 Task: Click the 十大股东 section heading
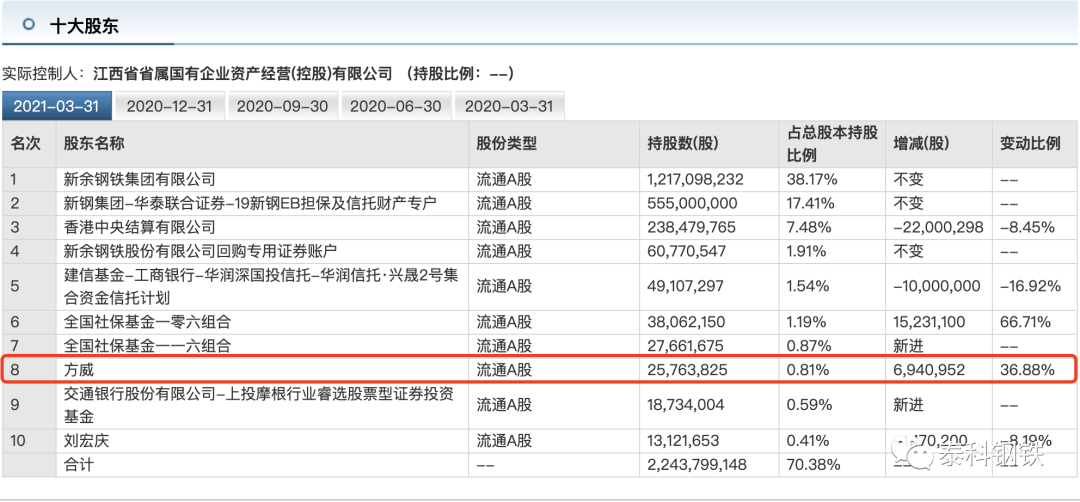[84, 26]
